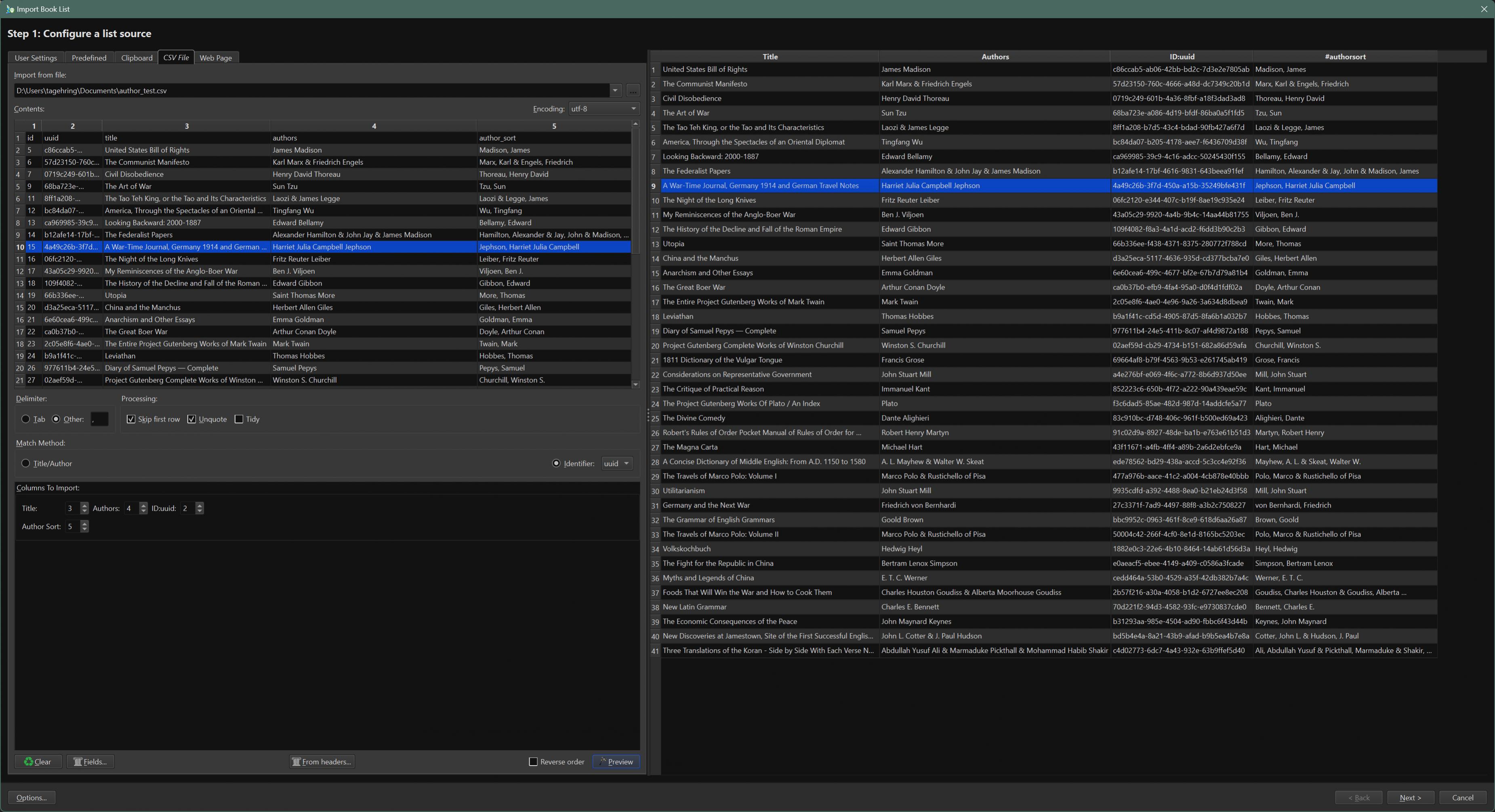Click the Other delimiter text field
This screenshot has height=812, width=1495.
click(x=99, y=419)
